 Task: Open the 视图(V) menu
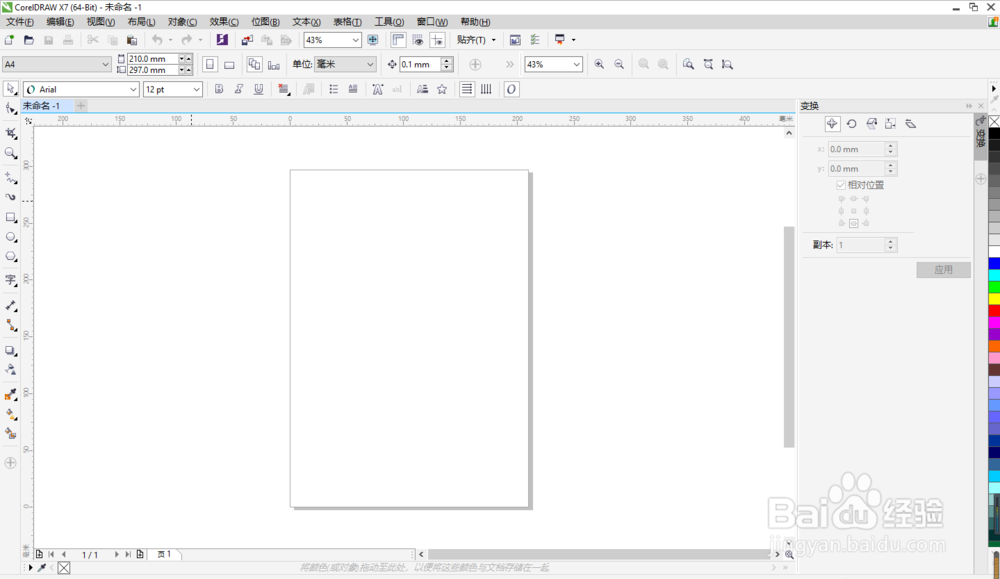101,22
